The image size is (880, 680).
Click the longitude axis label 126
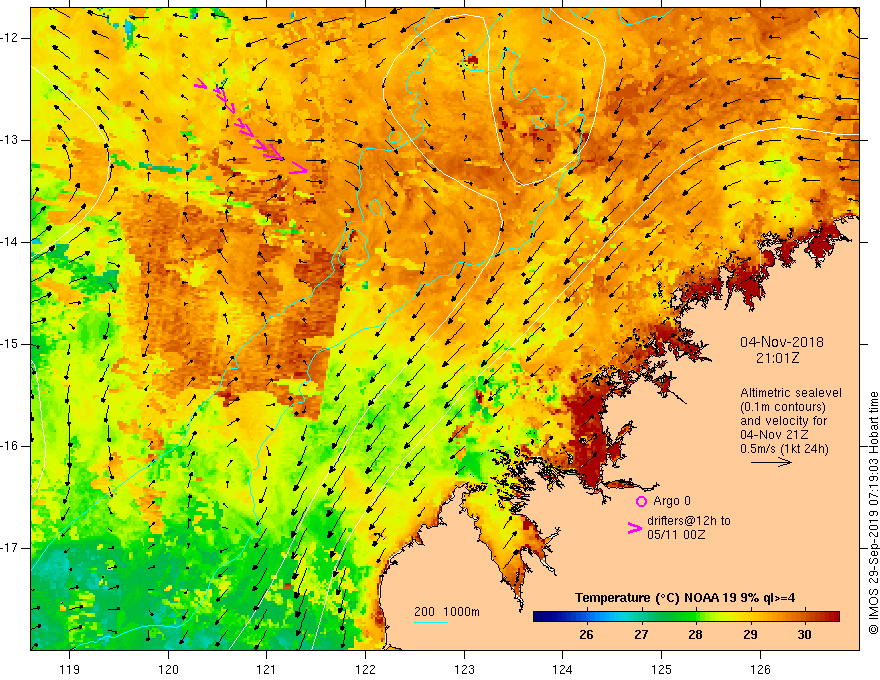pos(760,669)
